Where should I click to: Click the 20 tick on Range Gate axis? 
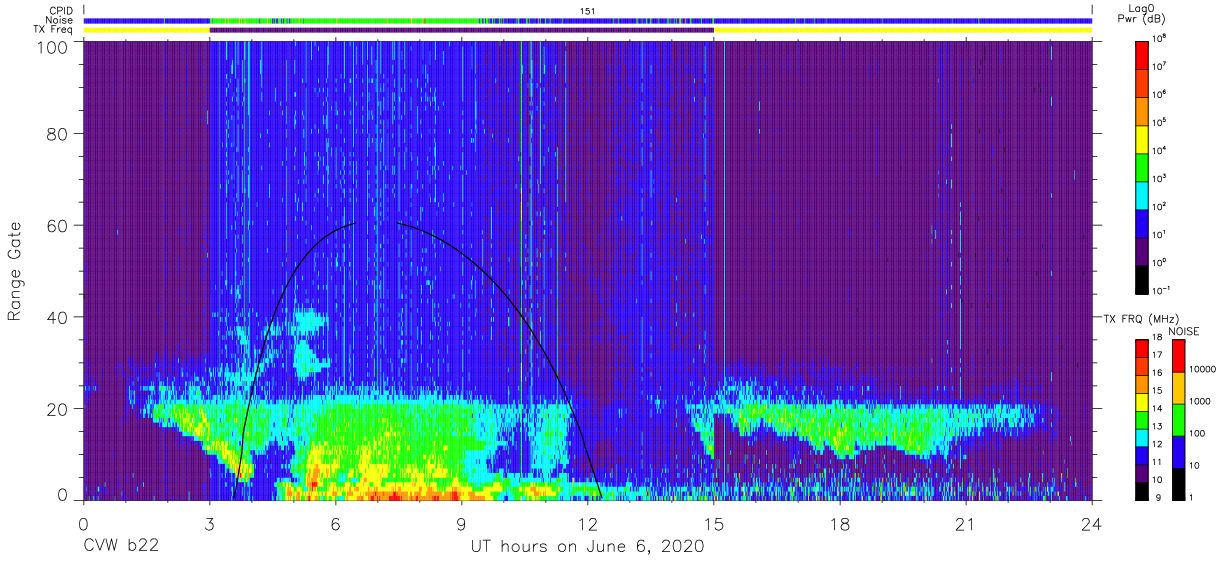click(58, 408)
